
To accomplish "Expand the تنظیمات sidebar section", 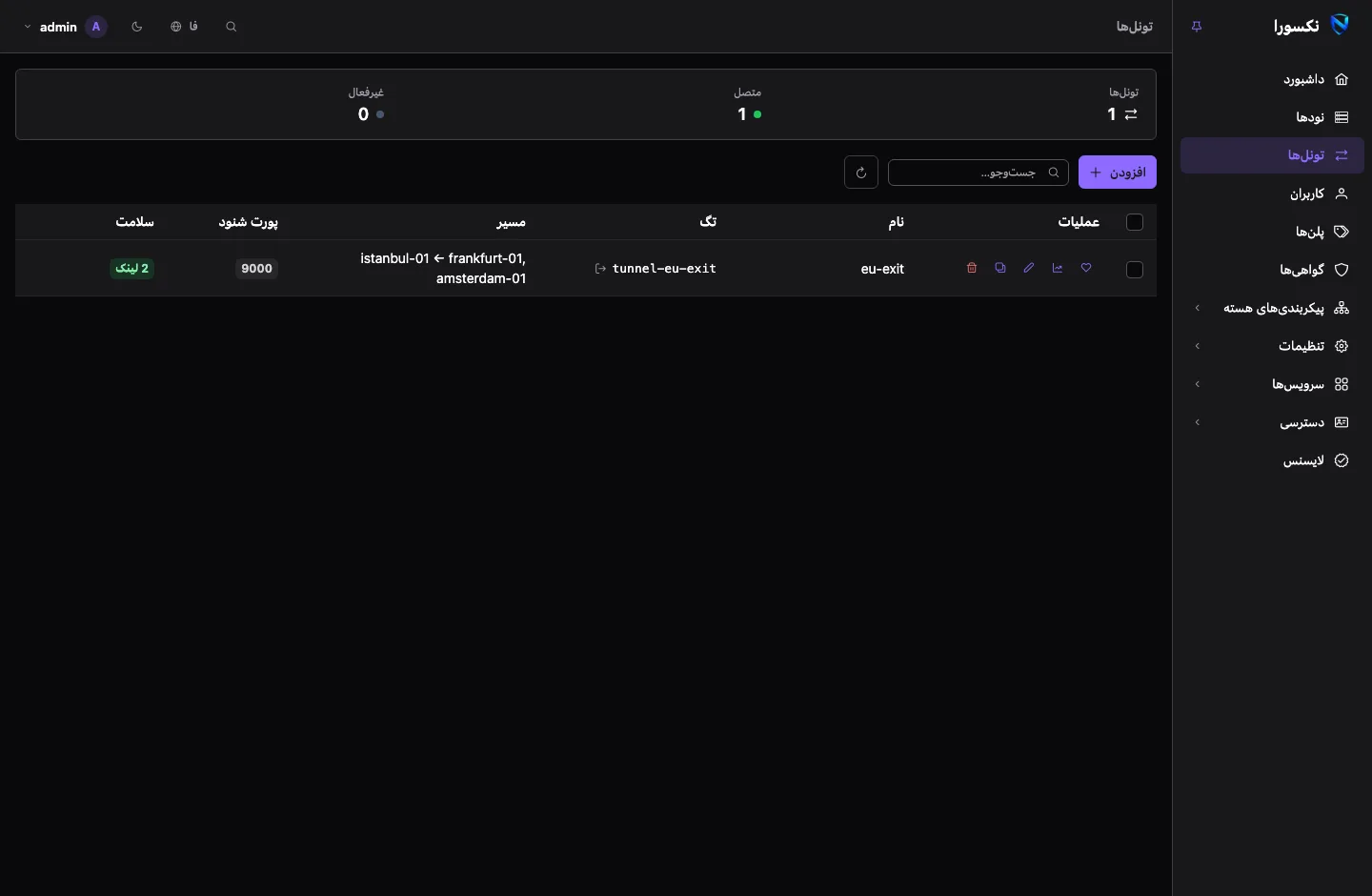I will [1272, 346].
